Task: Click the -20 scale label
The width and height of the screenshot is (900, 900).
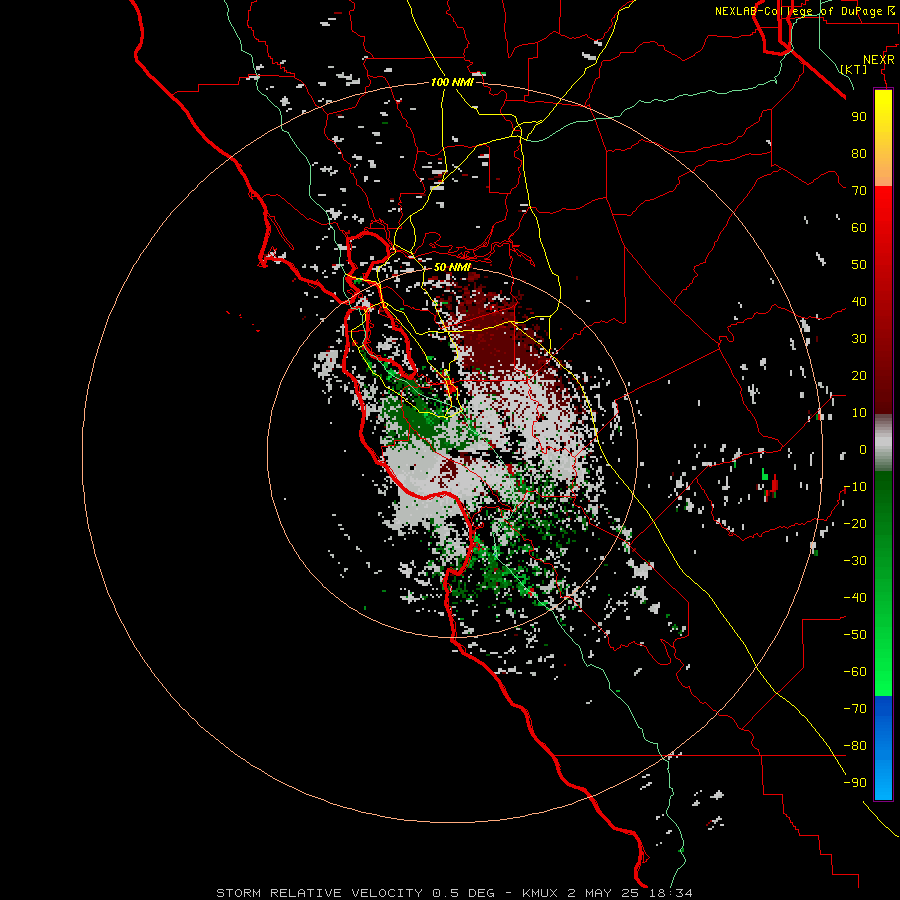Action: [855, 524]
